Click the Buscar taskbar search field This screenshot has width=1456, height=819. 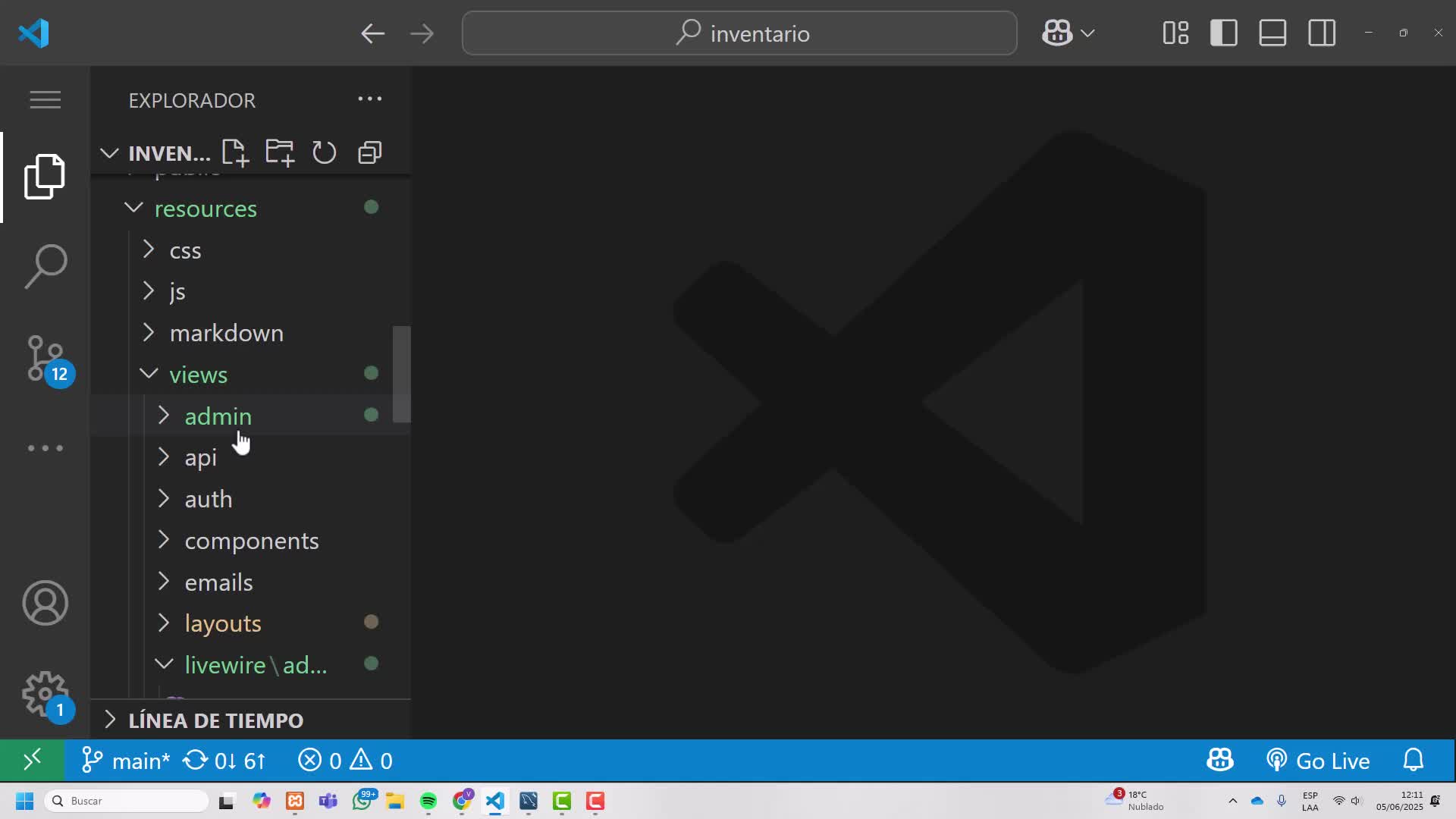[x=127, y=801]
